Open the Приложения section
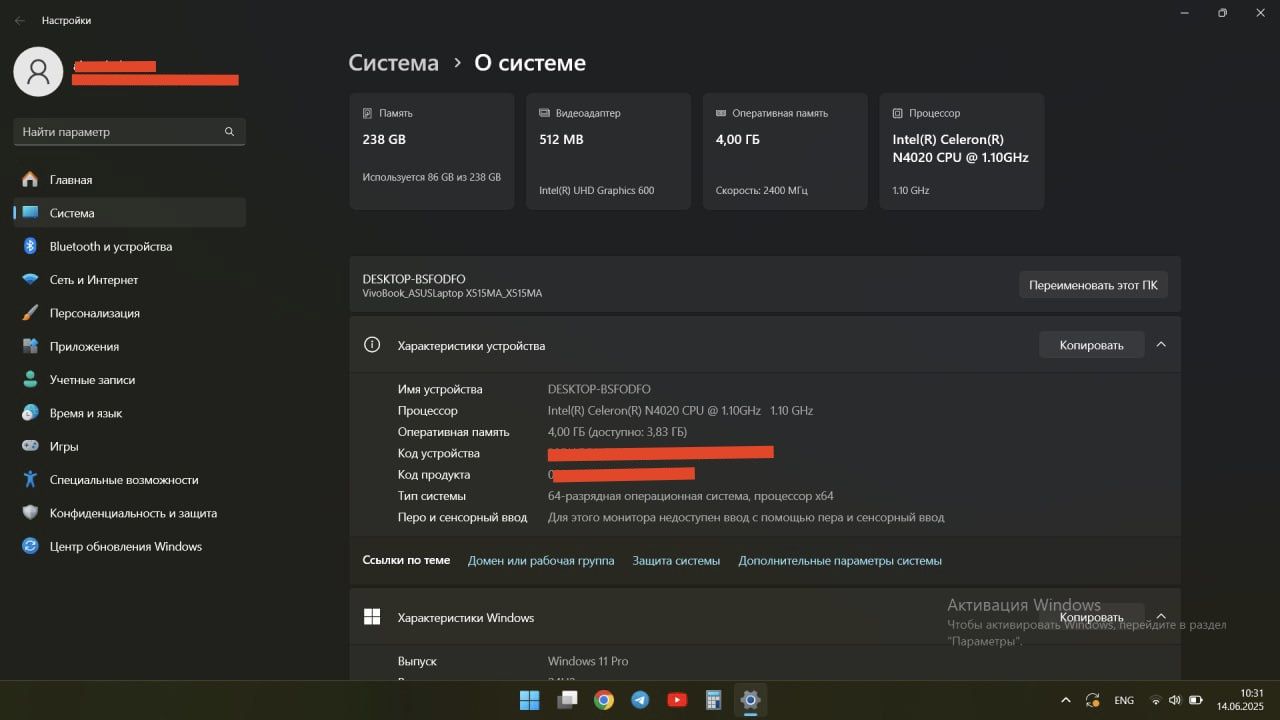The width and height of the screenshot is (1280, 720). click(129, 346)
